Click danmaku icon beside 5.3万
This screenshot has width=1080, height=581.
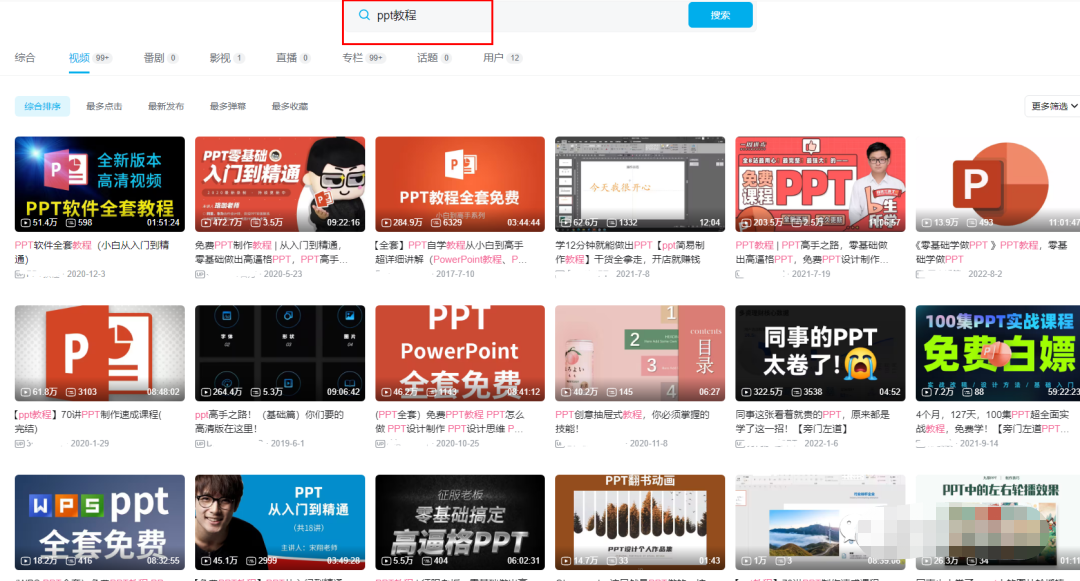(x=256, y=392)
